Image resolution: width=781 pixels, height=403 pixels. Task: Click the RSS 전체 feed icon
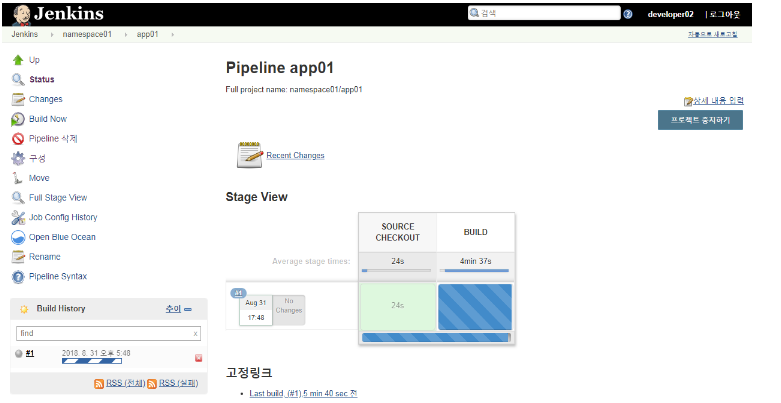(x=99, y=384)
